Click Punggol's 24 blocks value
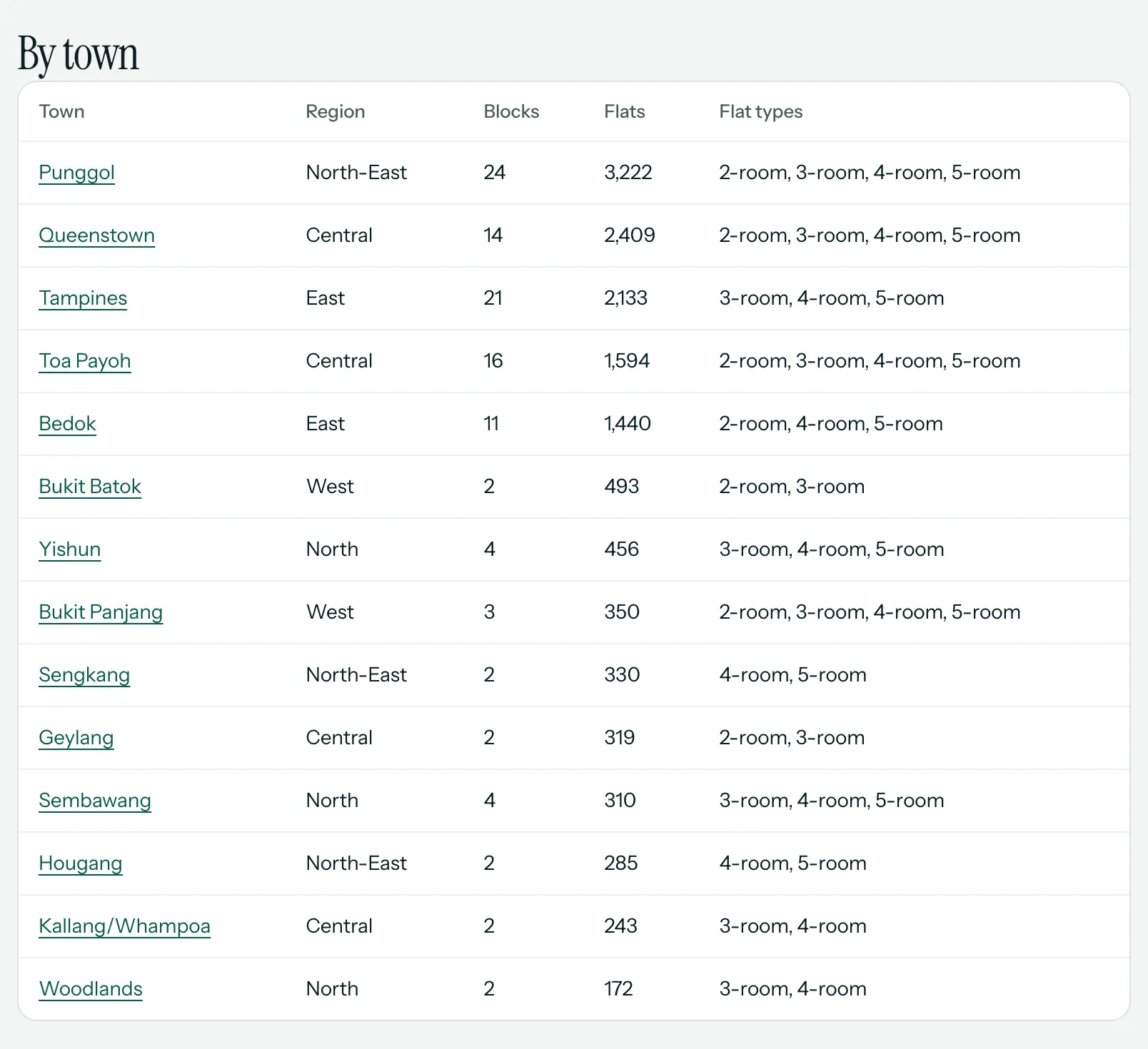The image size is (1148, 1049). click(495, 173)
